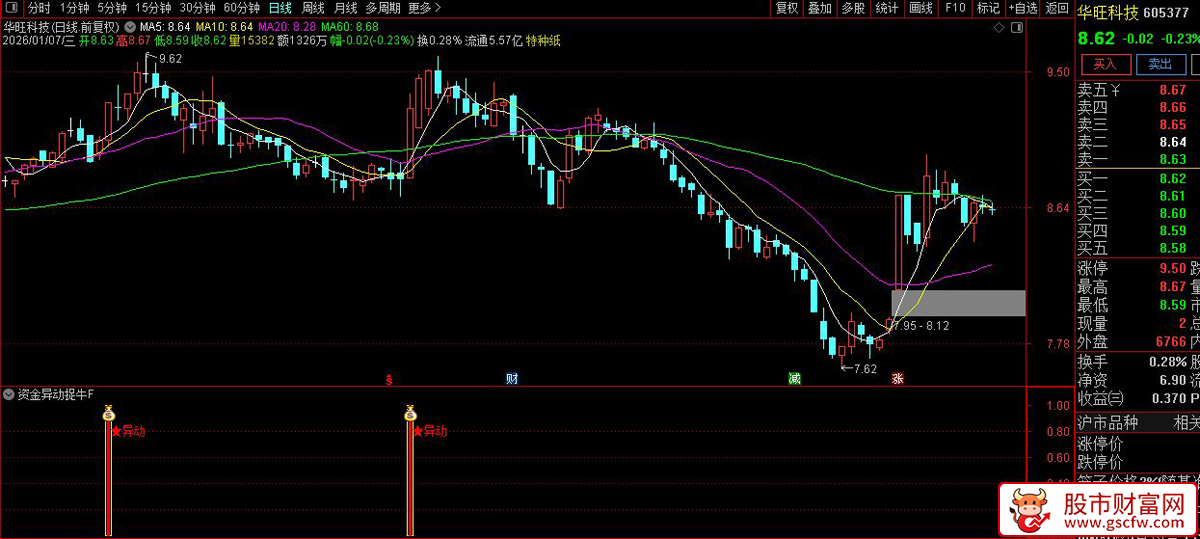Screen dimensions: 1200x539
Task: Click the 7.95 - 8.12 gap label
Action: pos(921,326)
